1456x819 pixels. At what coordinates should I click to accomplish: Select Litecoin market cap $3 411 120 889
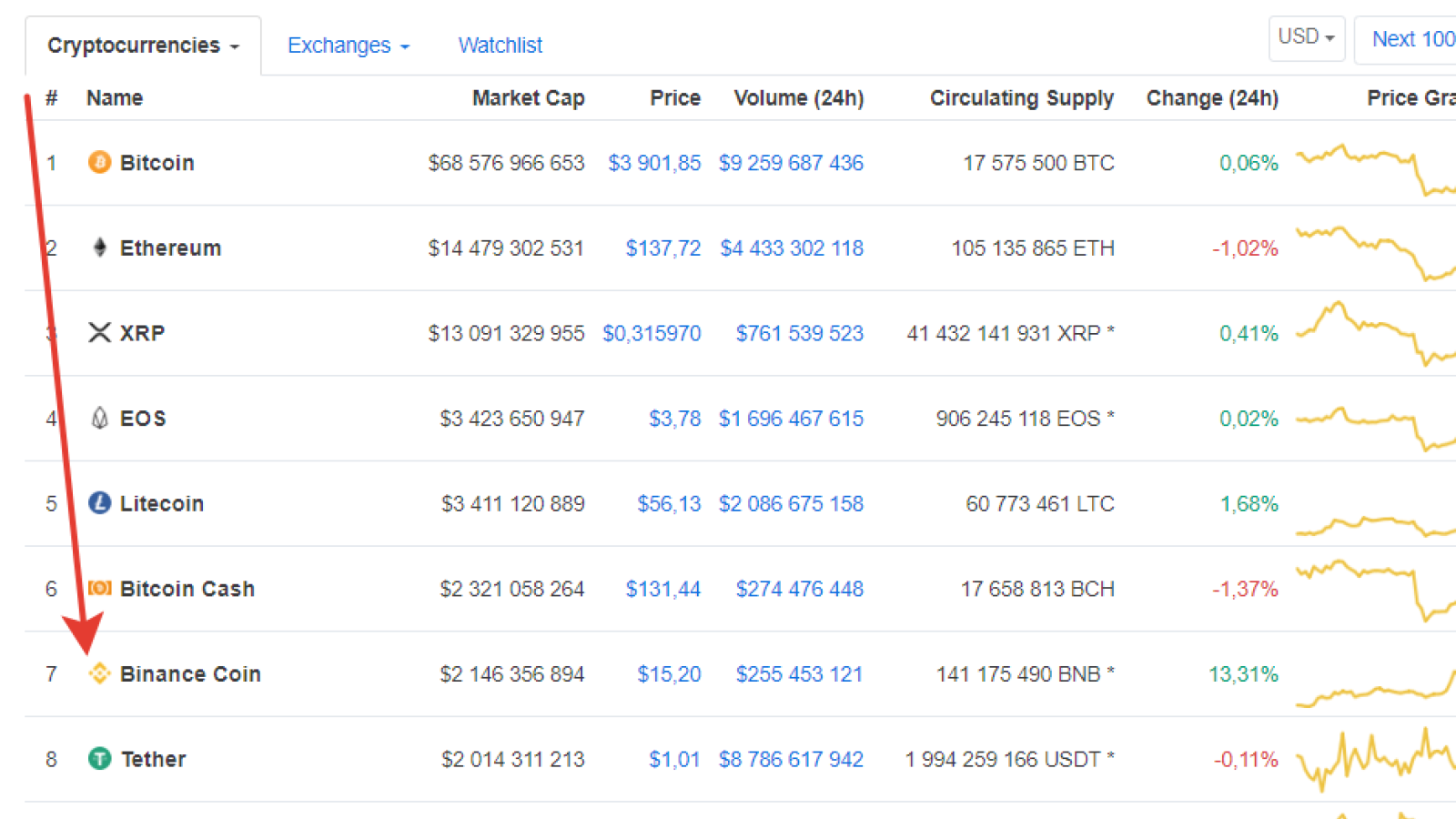[x=513, y=504]
